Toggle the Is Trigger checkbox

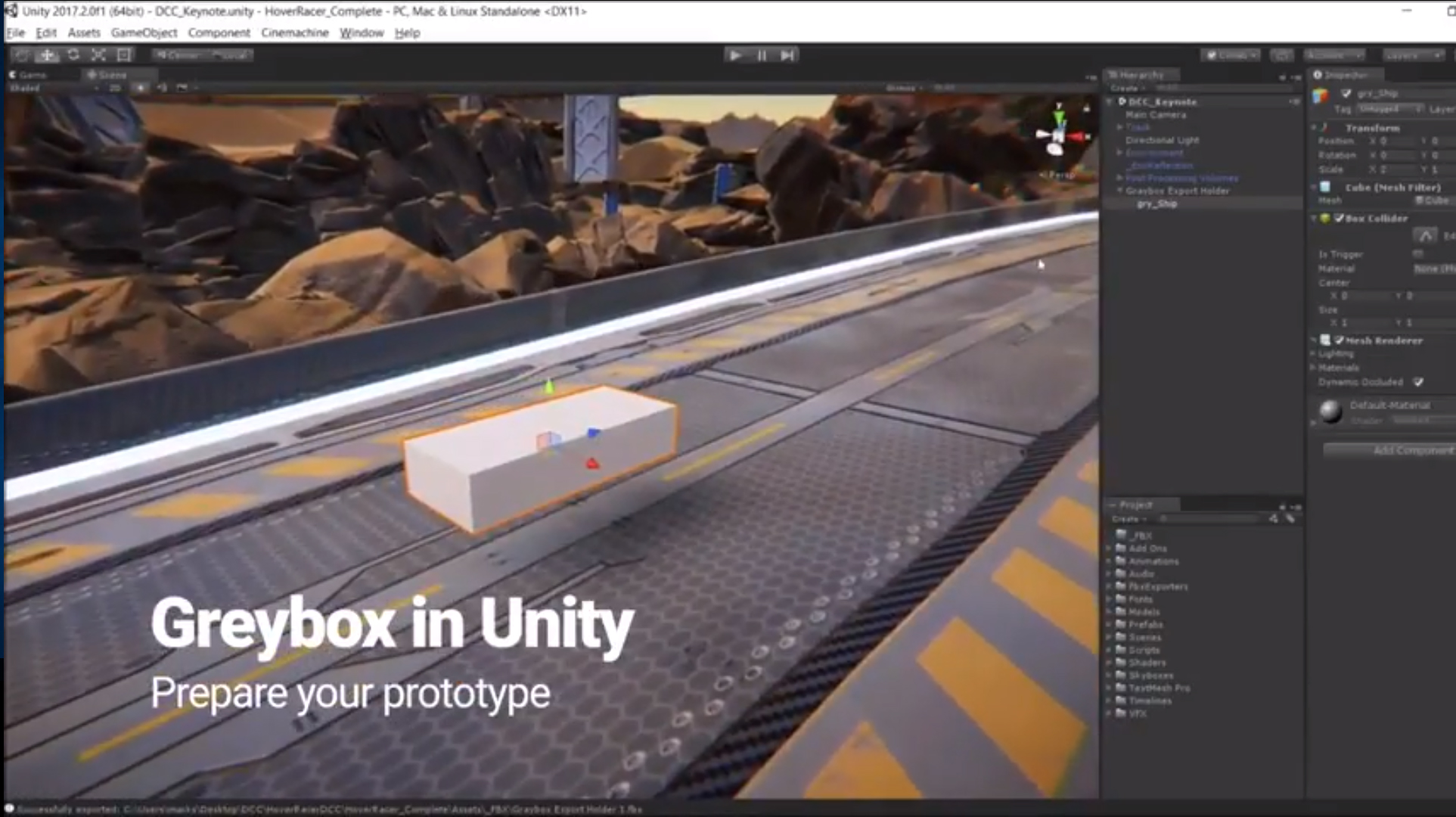pyautogui.click(x=1418, y=254)
